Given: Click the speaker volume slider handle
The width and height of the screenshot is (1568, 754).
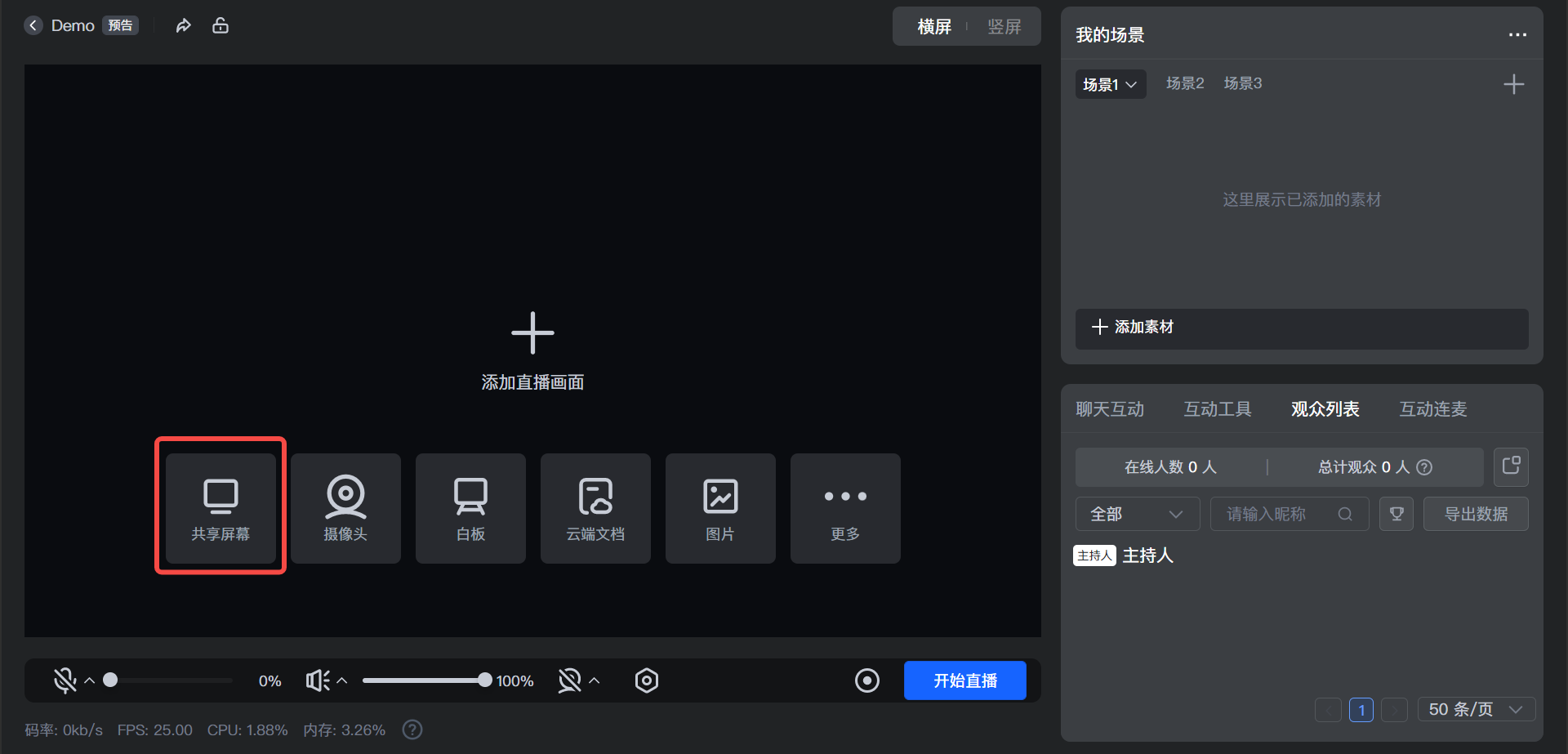Looking at the screenshot, I should pos(484,680).
